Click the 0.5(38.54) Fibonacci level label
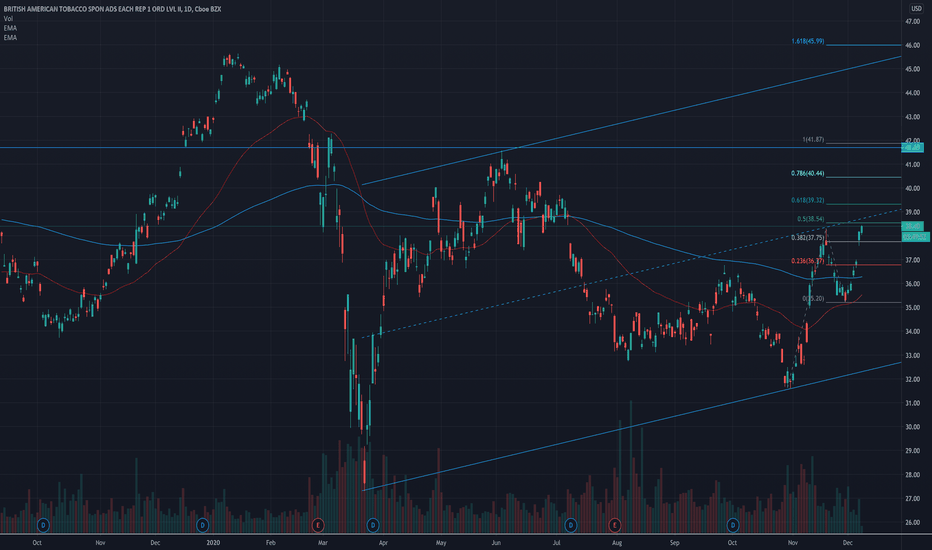This screenshot has height=550, width=932. [x=810, y=219]
